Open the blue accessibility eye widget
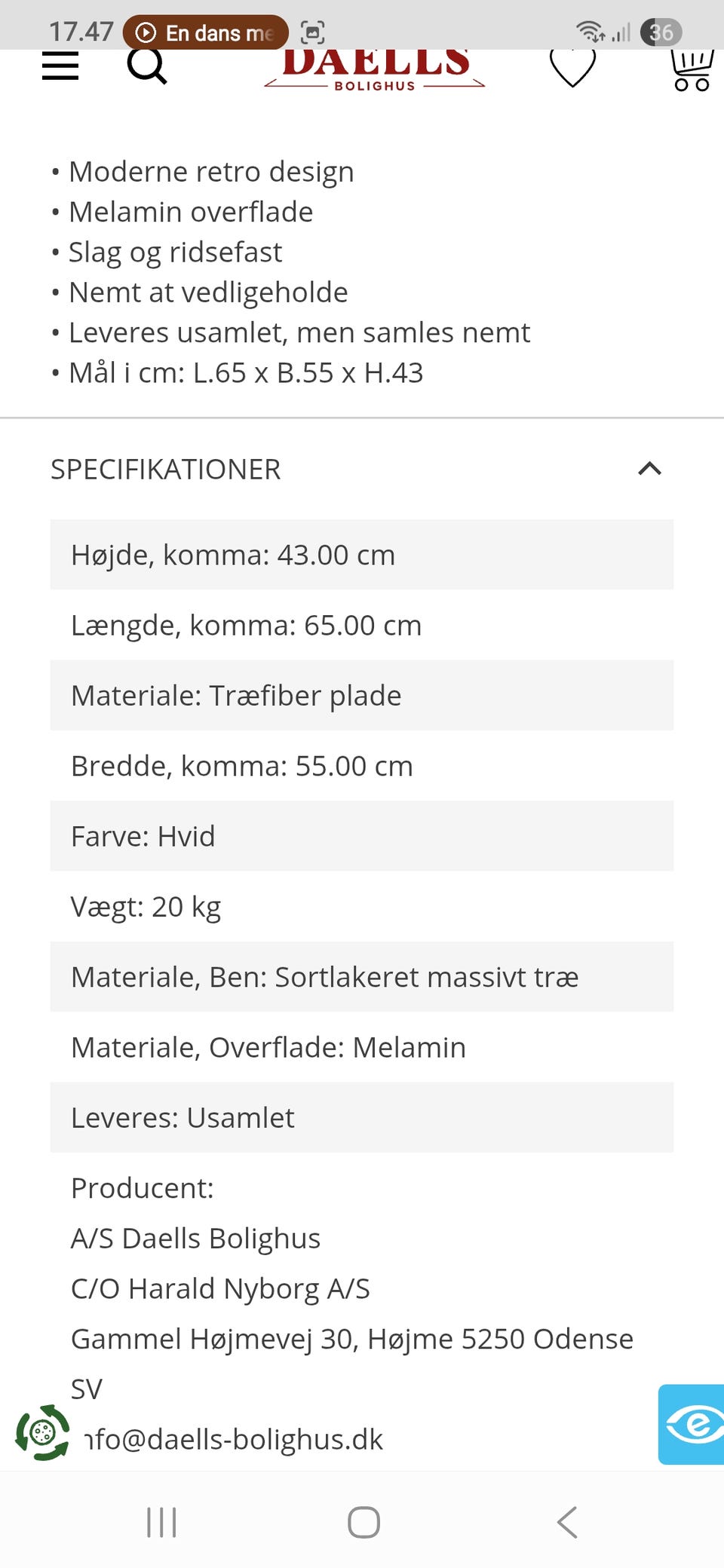This screenshot has width=724, height=1568. (692, 1424)
